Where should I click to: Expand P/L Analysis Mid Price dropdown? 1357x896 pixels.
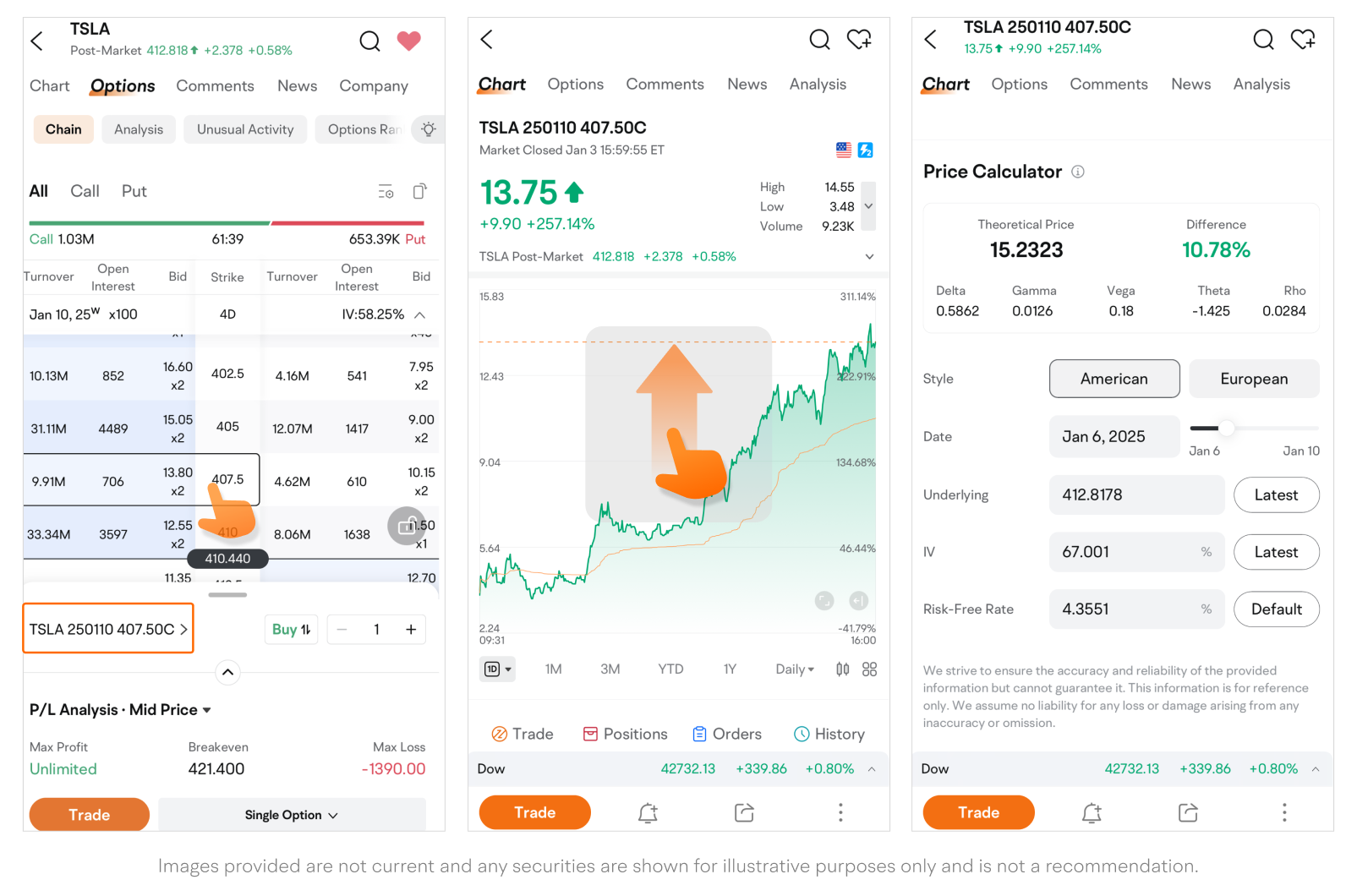pos(206,710)
